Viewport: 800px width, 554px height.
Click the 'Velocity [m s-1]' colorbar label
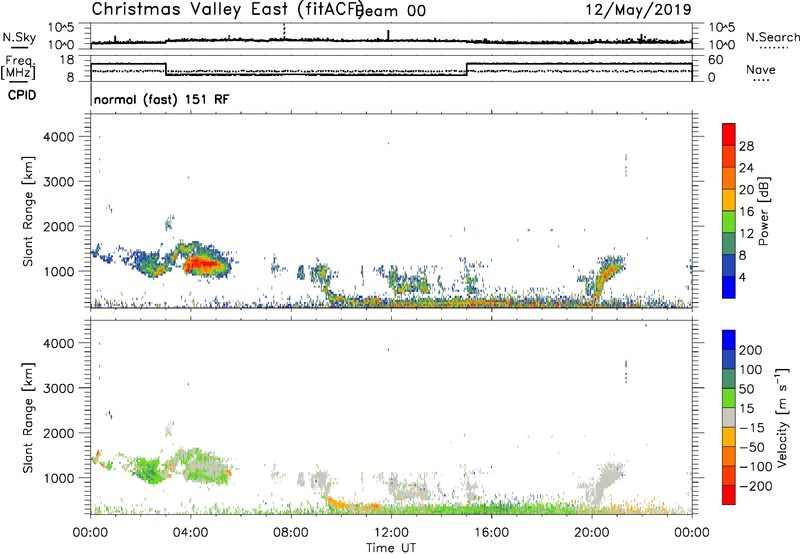[x=782, y=417]
